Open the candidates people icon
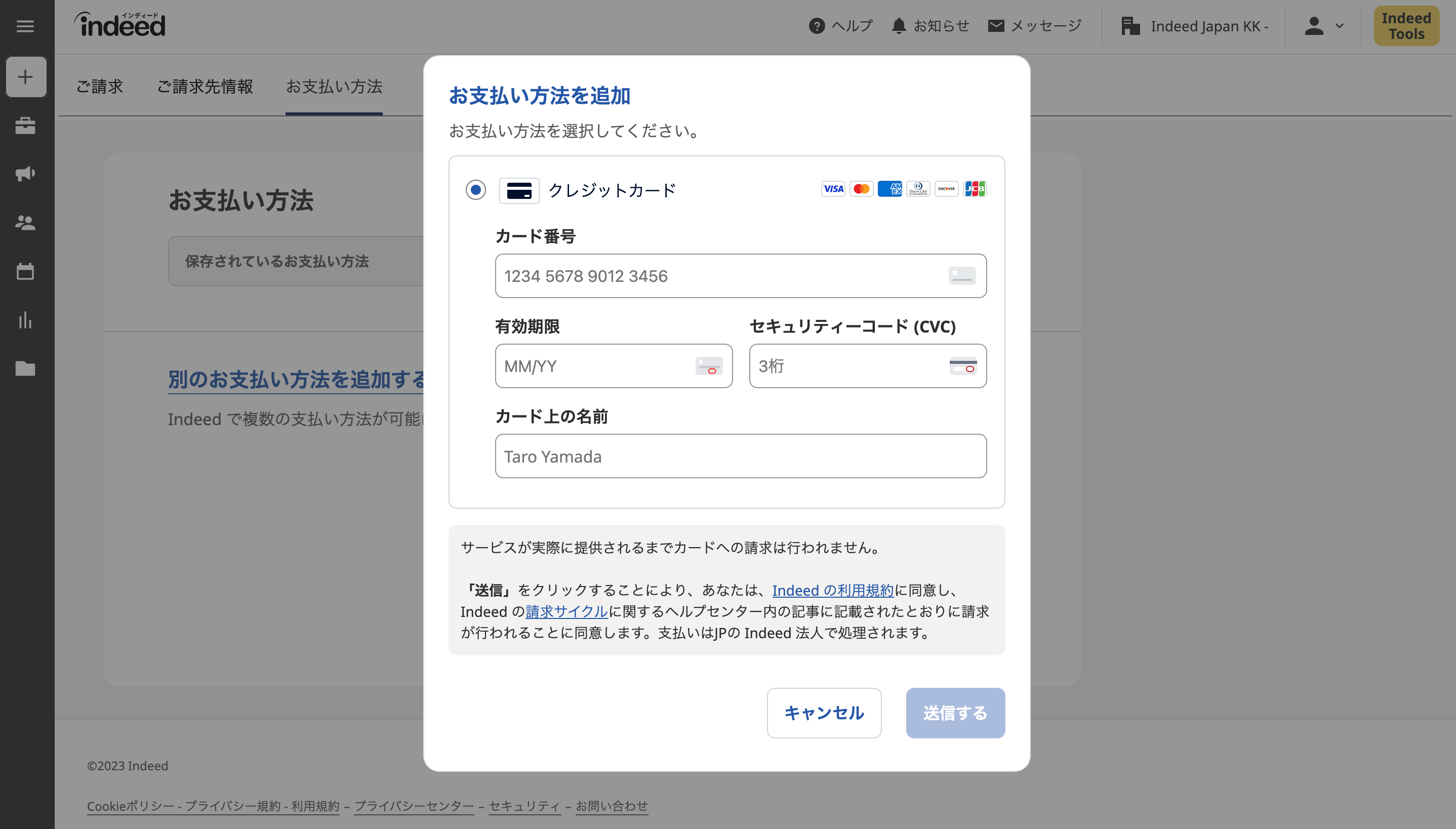The image size is (1456, 829). (x=26, y=223)
